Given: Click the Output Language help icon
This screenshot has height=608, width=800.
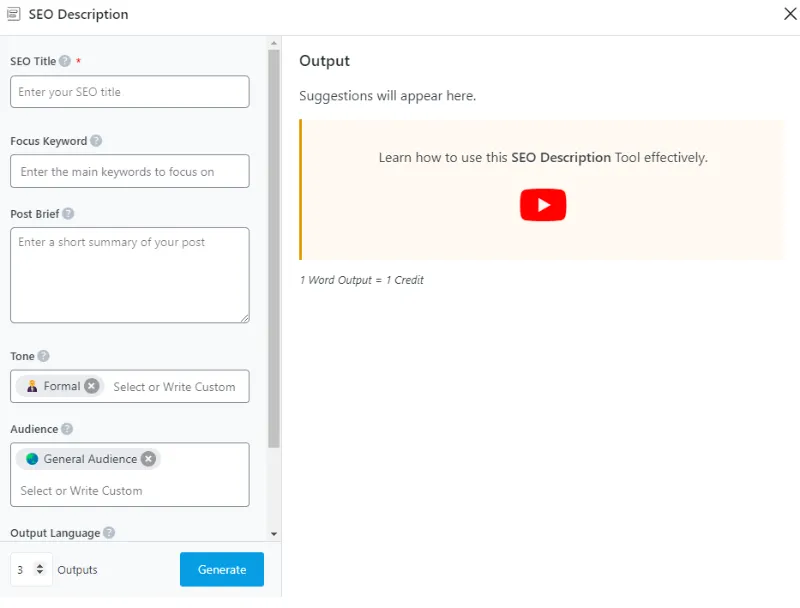Looking at the screenshot, I should 109,533.
